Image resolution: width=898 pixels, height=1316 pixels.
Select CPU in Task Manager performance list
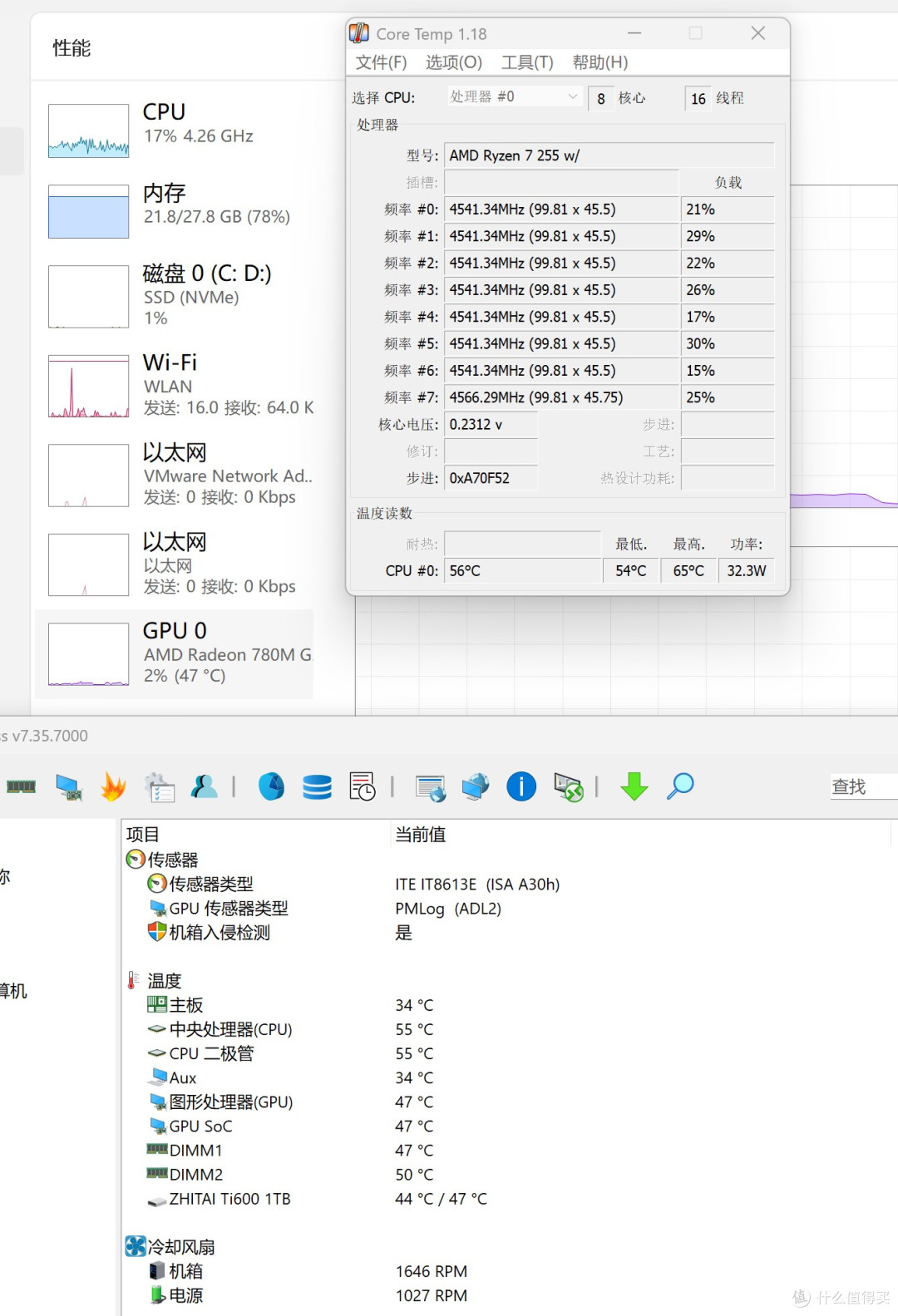[x=175, y=131]
